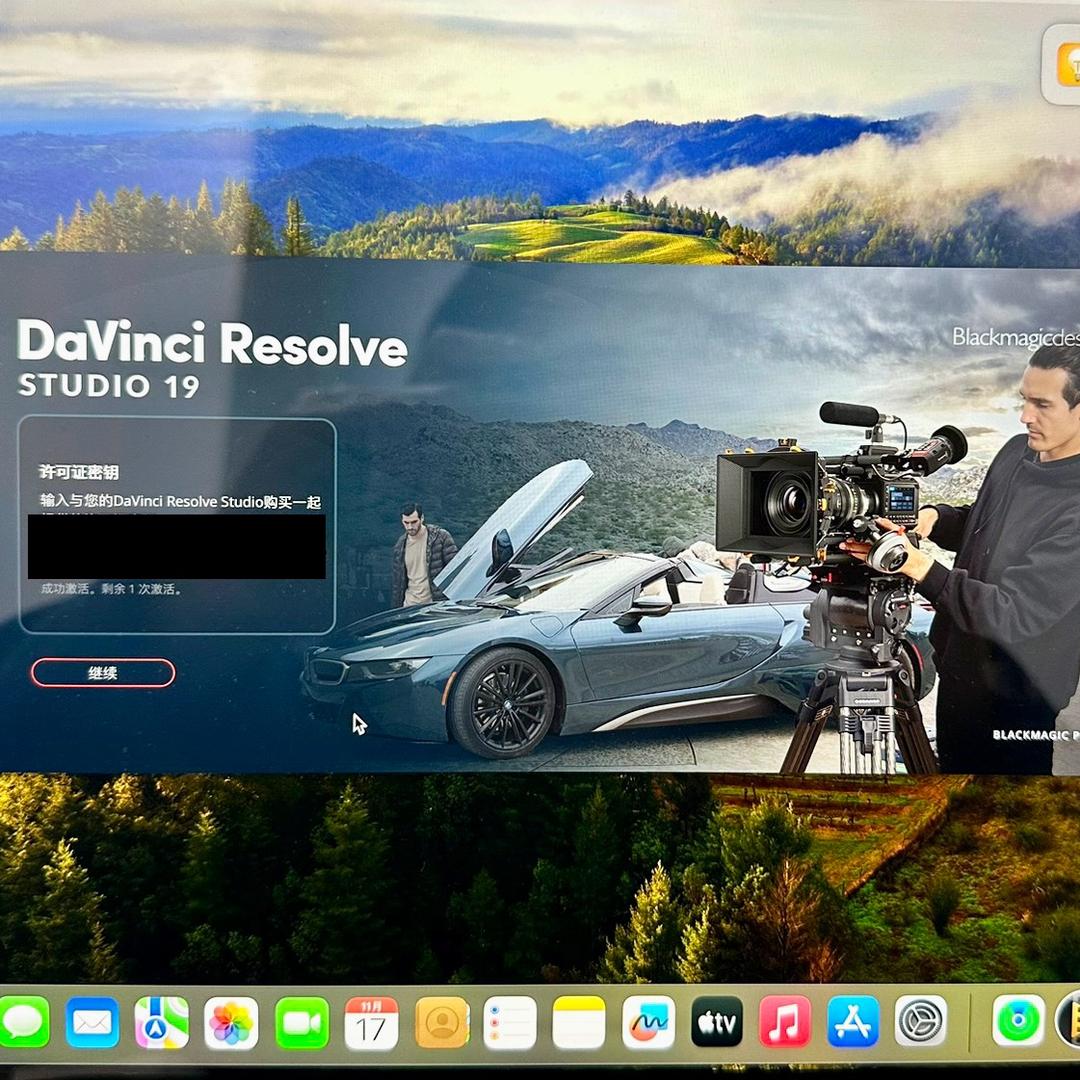Click the redacted license key field
The image size is (1080, 1080).
[176, 547]
